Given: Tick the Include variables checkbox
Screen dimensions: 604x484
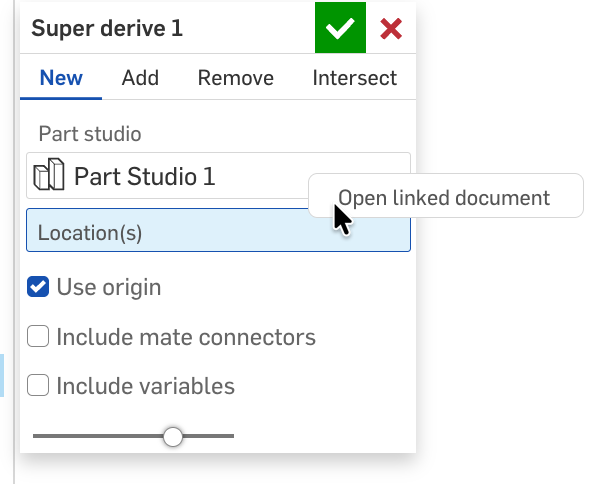Looking at the screenshot, I should pyautogui.click(x=38, y=385).
